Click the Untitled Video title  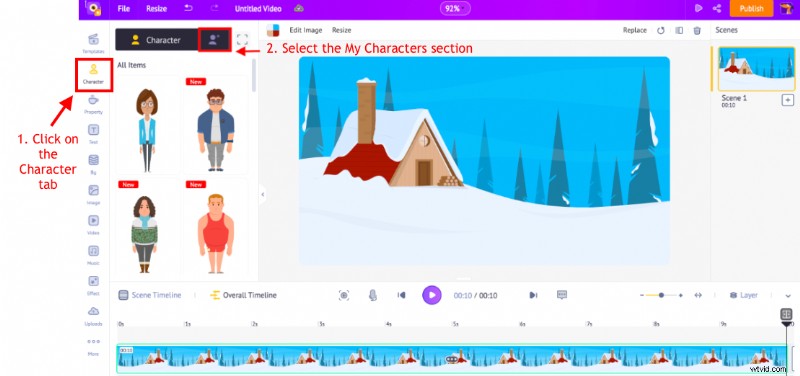pos(259,9)
